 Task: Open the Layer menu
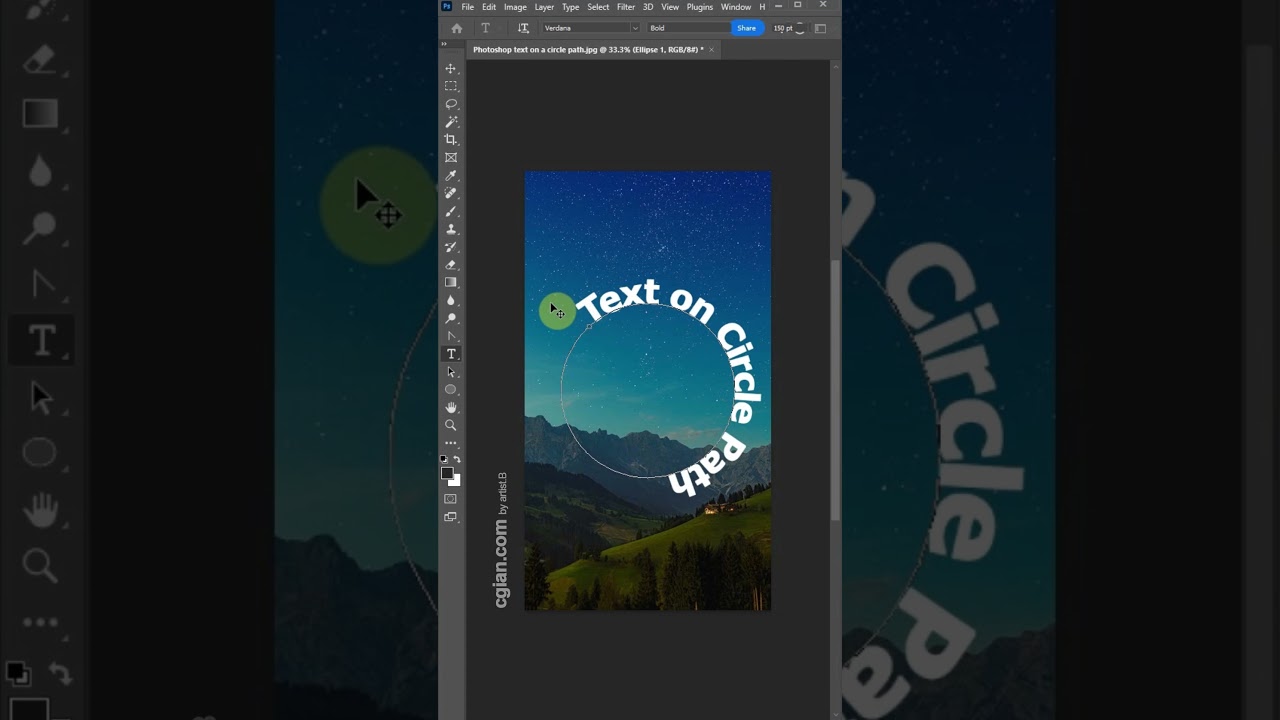click(544, 7)
